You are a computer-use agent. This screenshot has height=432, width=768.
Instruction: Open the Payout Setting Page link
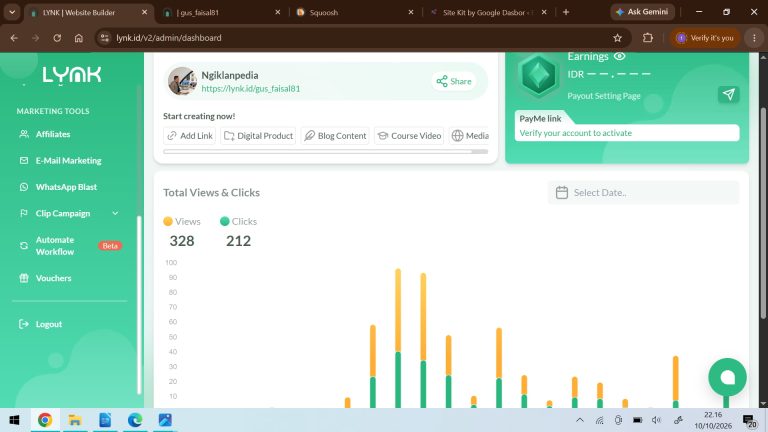[603, 96]
